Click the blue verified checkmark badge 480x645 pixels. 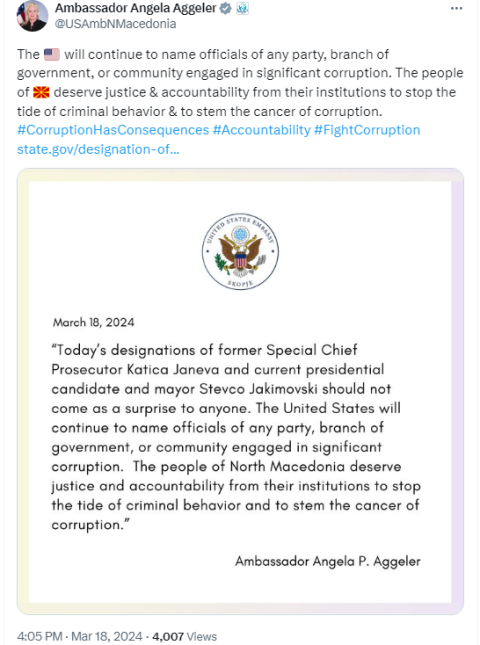pos(225,8)
